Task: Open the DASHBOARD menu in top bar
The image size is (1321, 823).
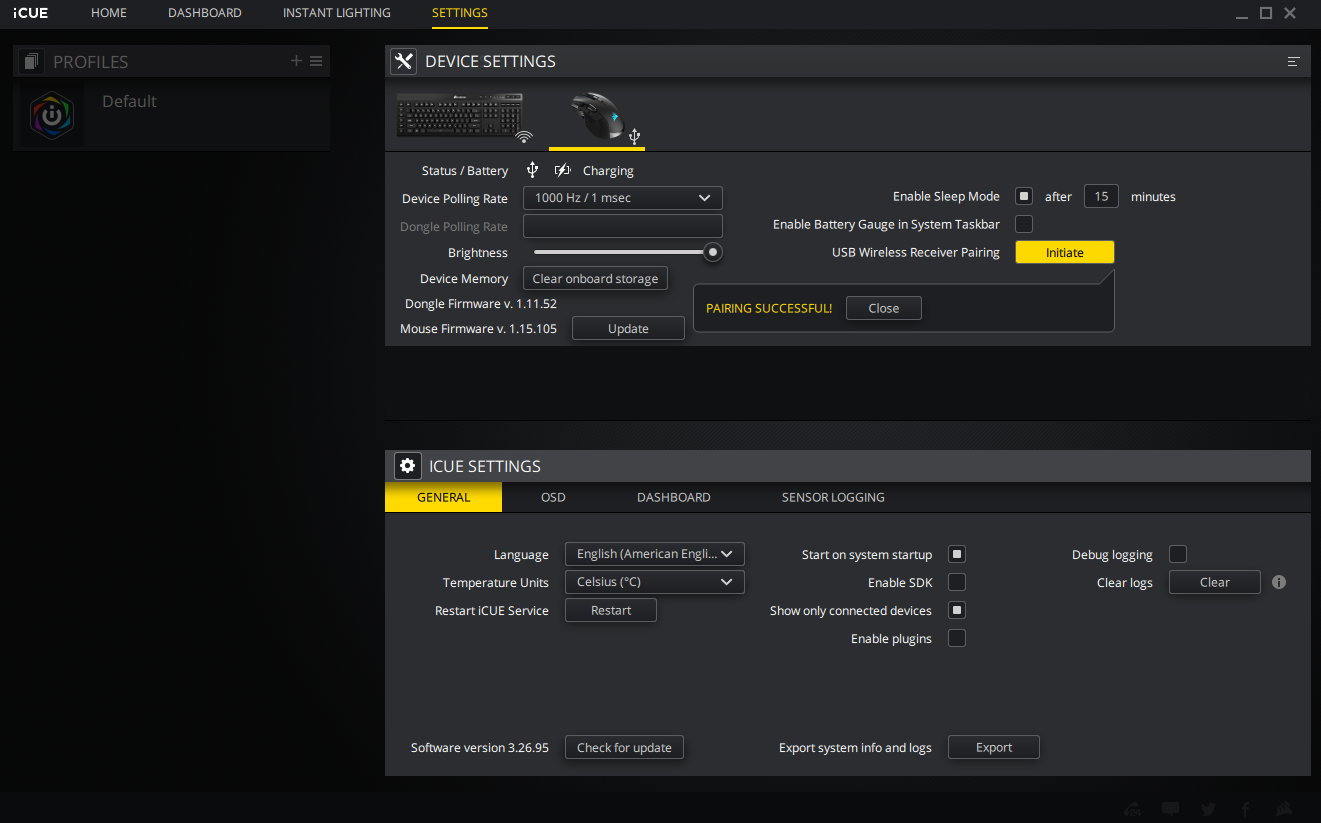Action: (205, 13)
